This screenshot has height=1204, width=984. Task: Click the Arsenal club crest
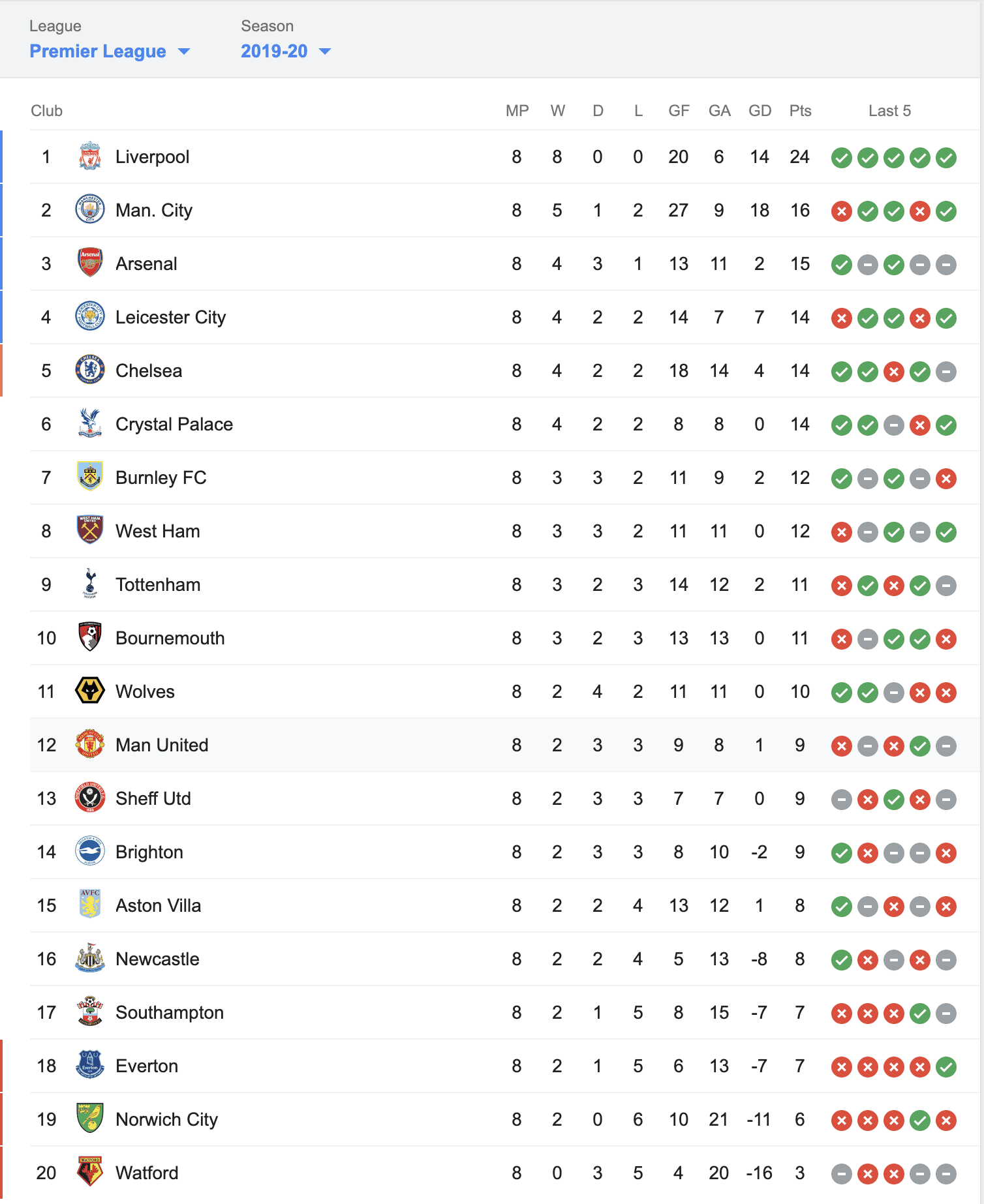coord(90,263)
